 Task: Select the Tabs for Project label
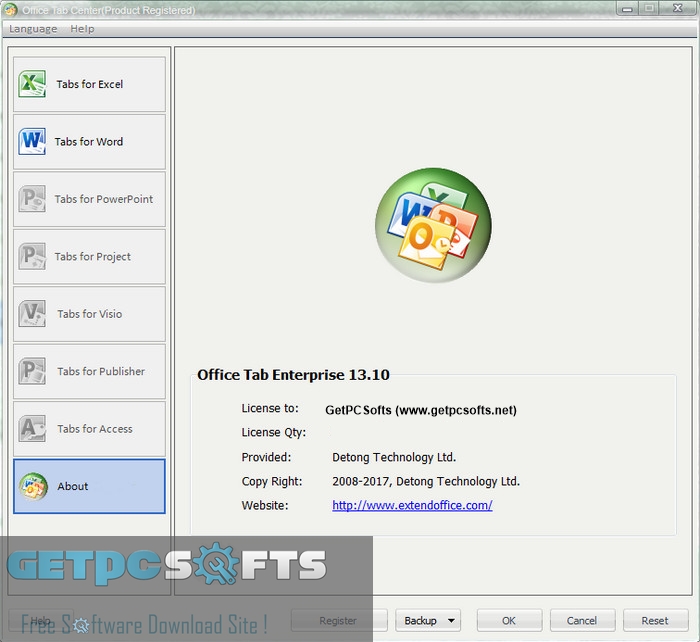92,257
